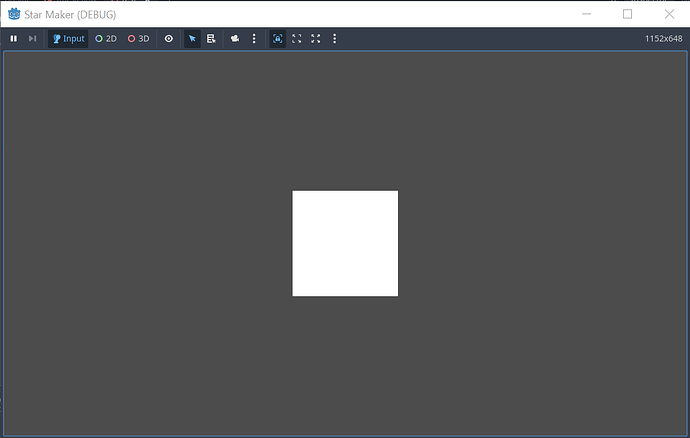Minimize the Star Maker window
The height and width of the screenshot is (438, 690).
586,14
